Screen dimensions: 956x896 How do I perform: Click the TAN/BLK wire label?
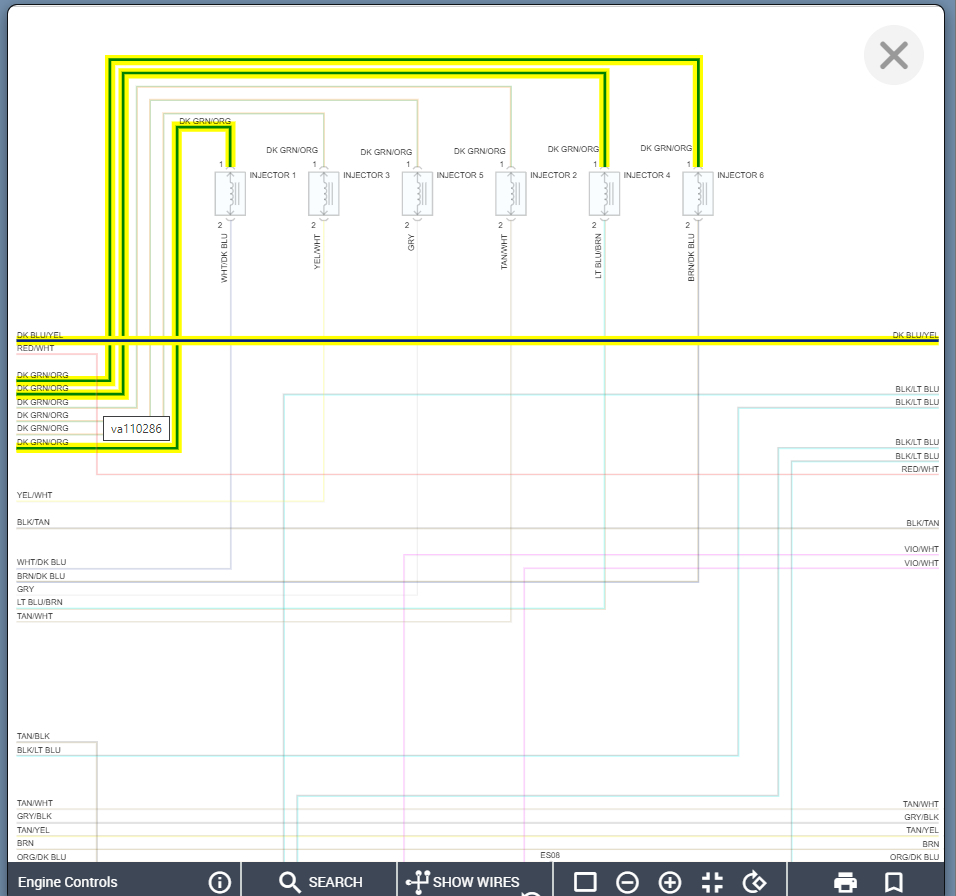click(x=34, y=736)
